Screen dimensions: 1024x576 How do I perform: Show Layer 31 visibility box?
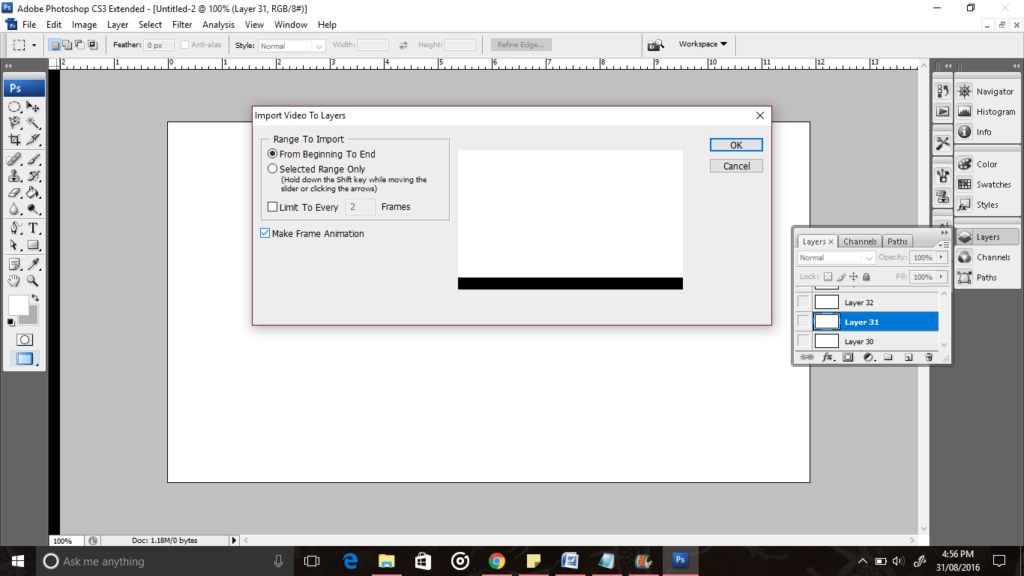click(x=803, y=321)
